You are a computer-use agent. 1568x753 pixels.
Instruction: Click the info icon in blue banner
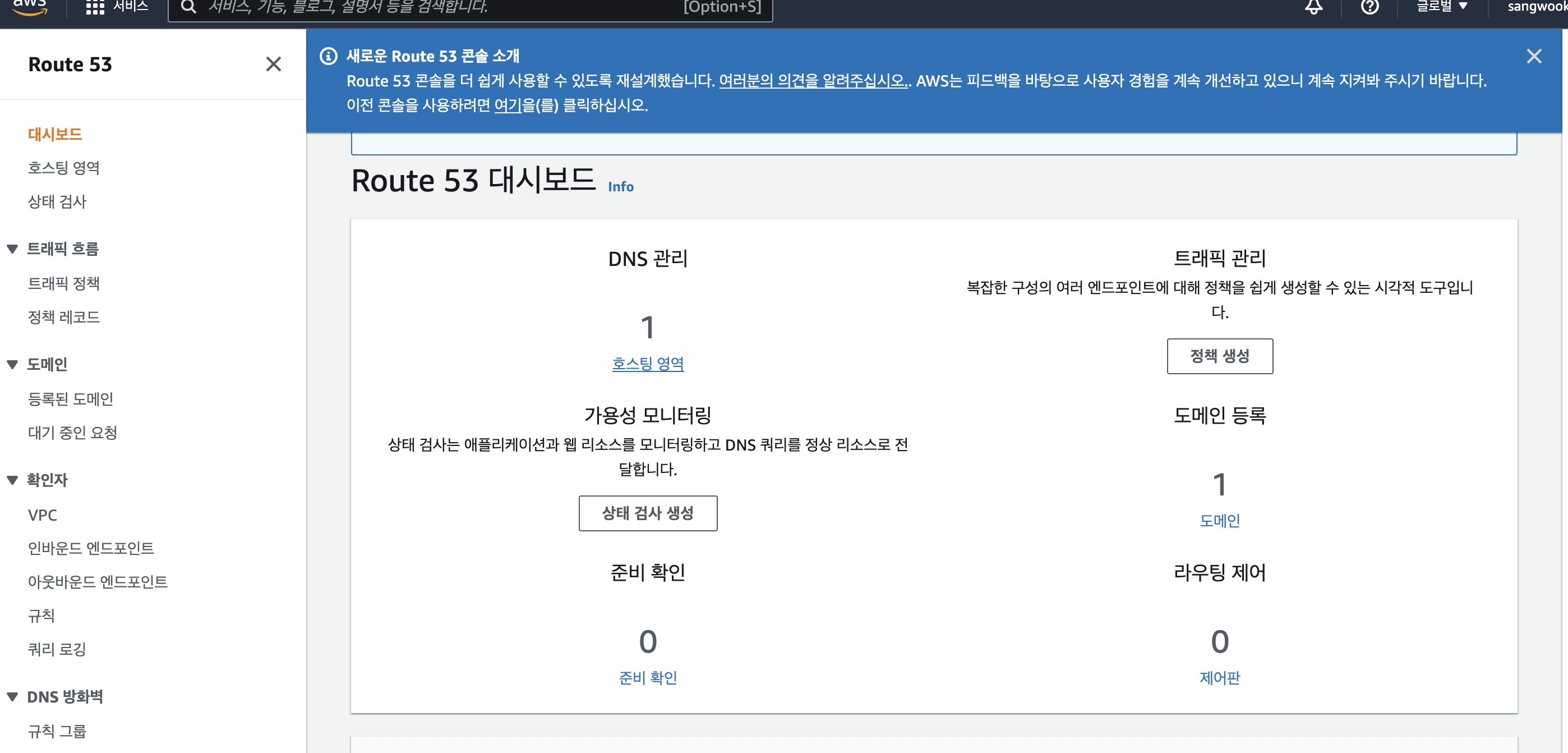[x=329, y=56]
